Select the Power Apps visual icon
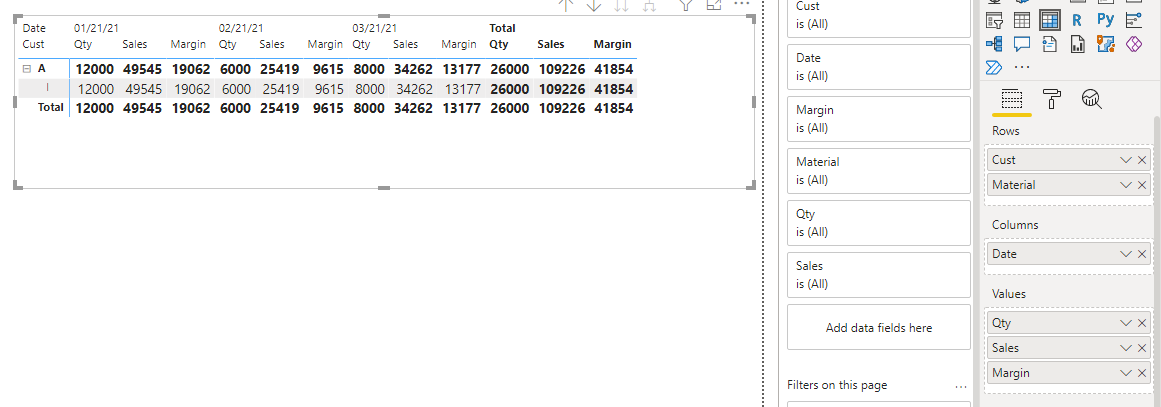Screen dimensions: 1161x407 click(x=1134, y=44)
